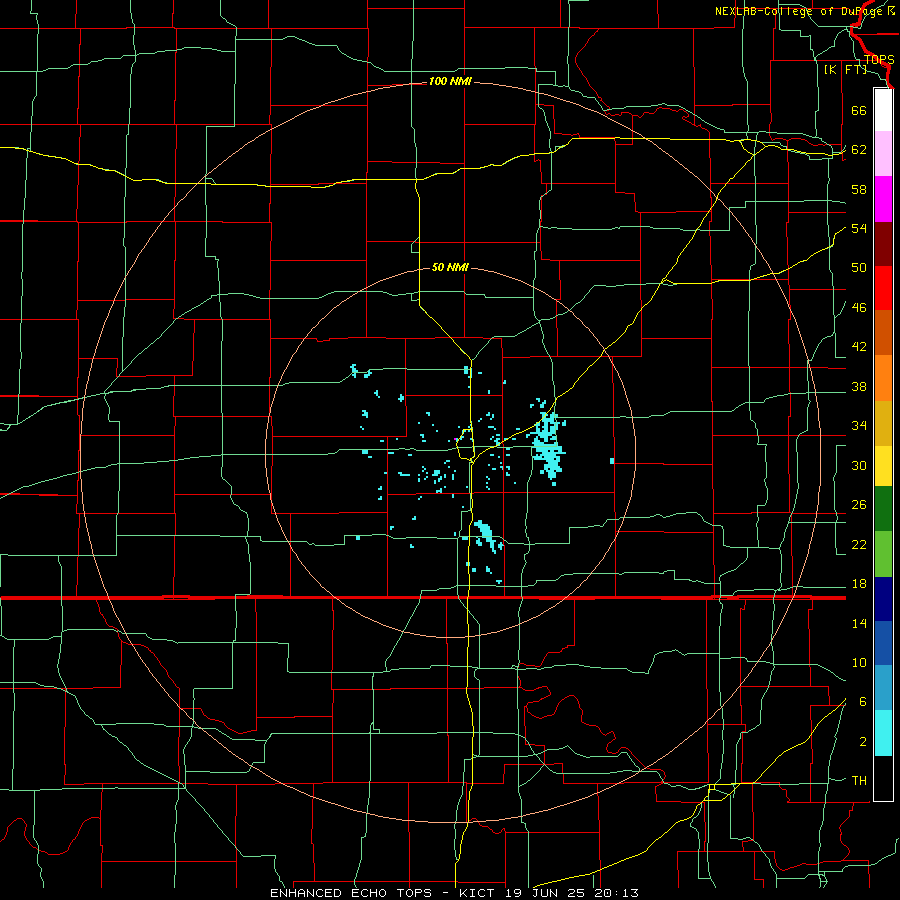Click the 'TOPS' legend title
This screenshot has height=900, width=900.
coord(879,60)
